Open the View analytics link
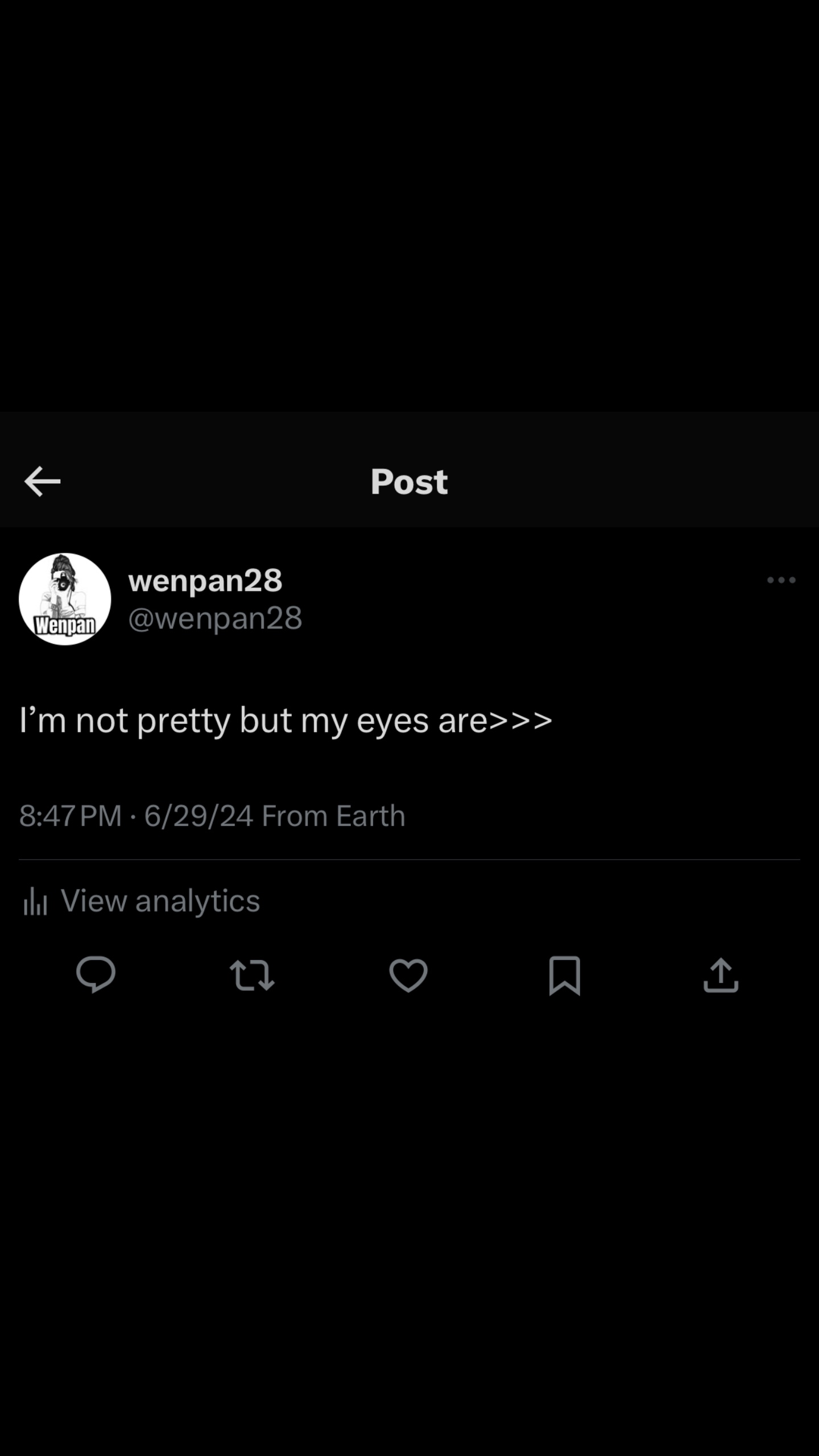This screenshot has height=1456, width=819. pos(160,901)
